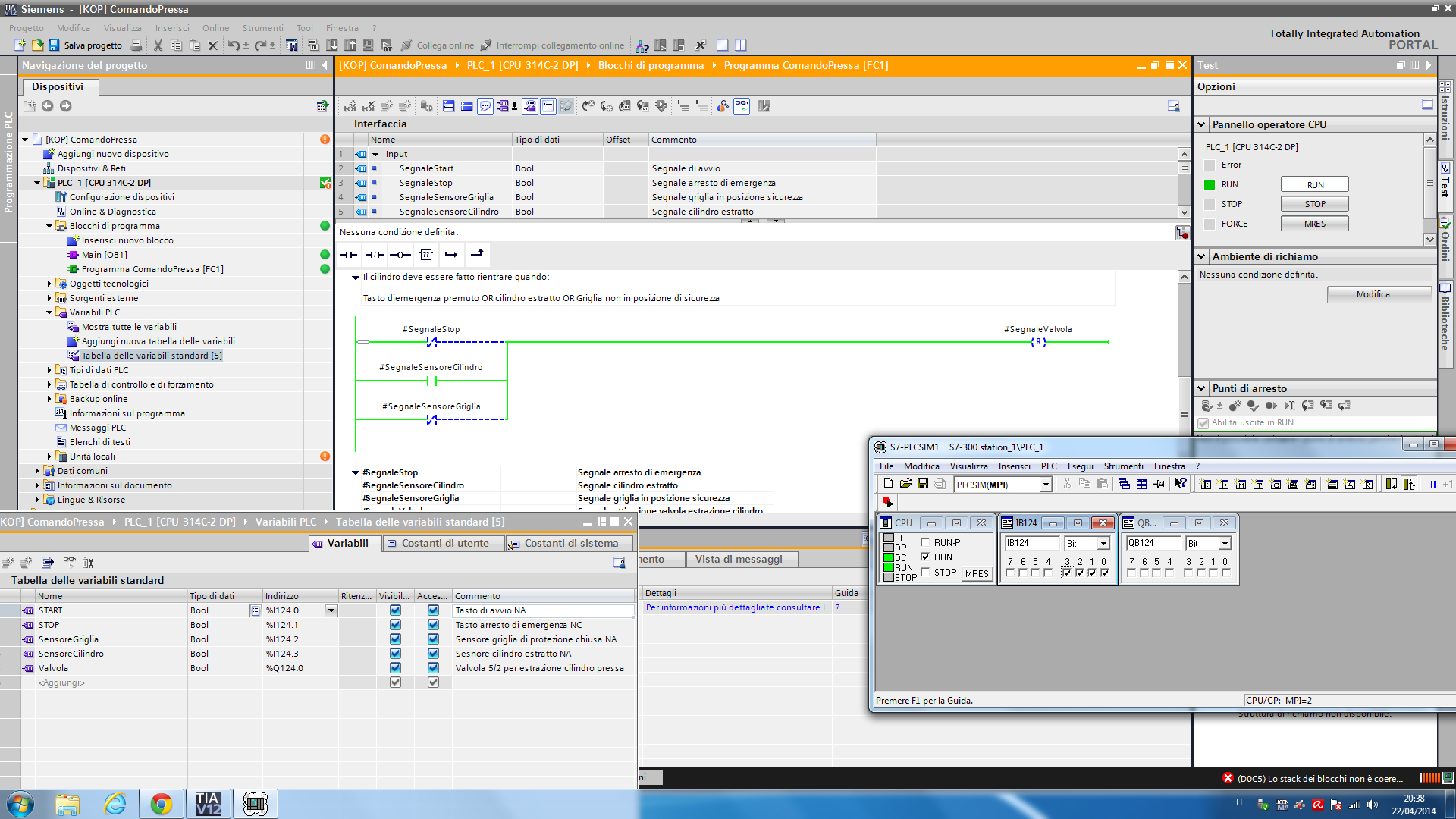Check the STOP mode in PLCSIM CPU
The height and width of the screenshot is (819, 1456).
click(x=925, y=573)
